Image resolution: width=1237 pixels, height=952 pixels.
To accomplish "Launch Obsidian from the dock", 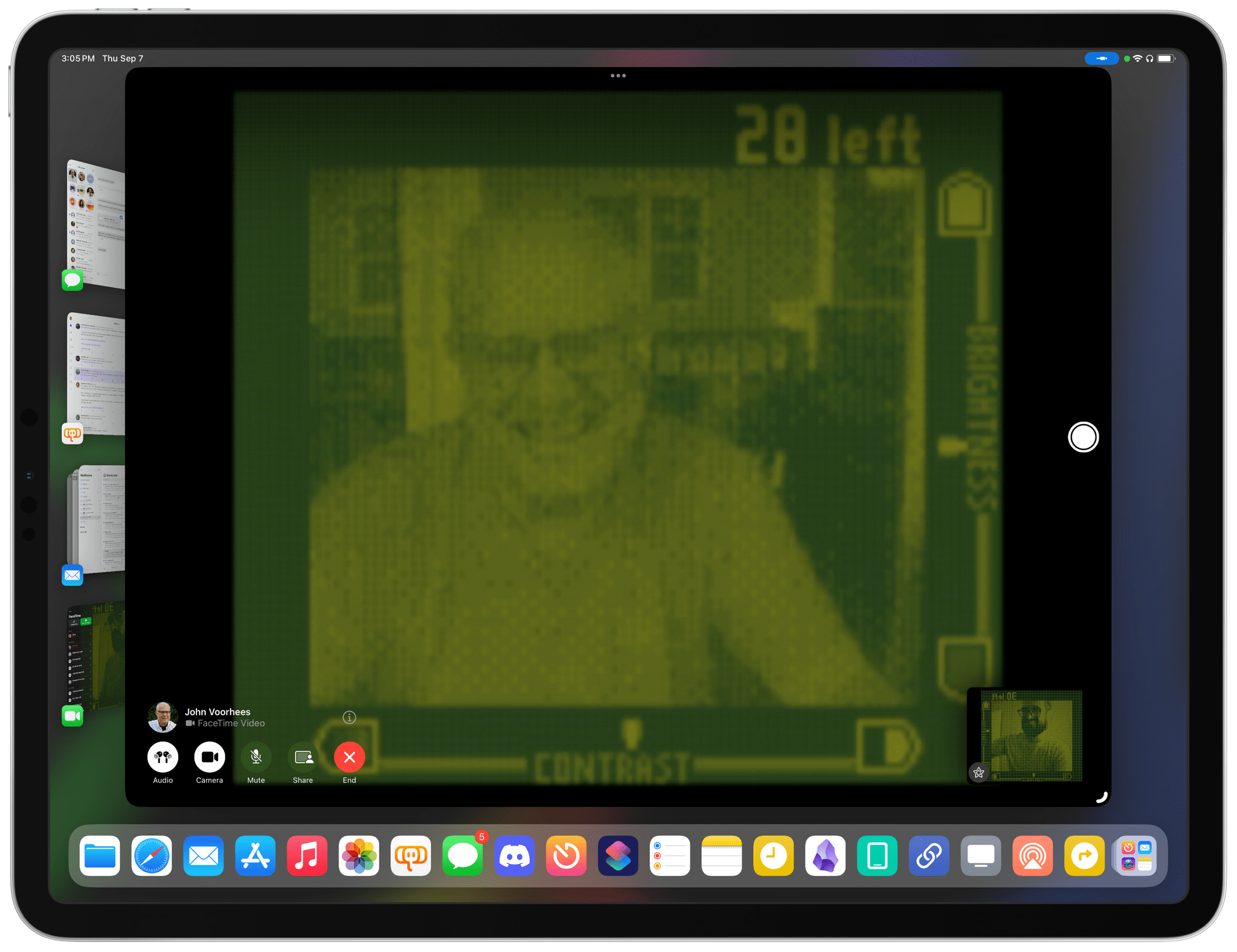I will coord(825,855).
